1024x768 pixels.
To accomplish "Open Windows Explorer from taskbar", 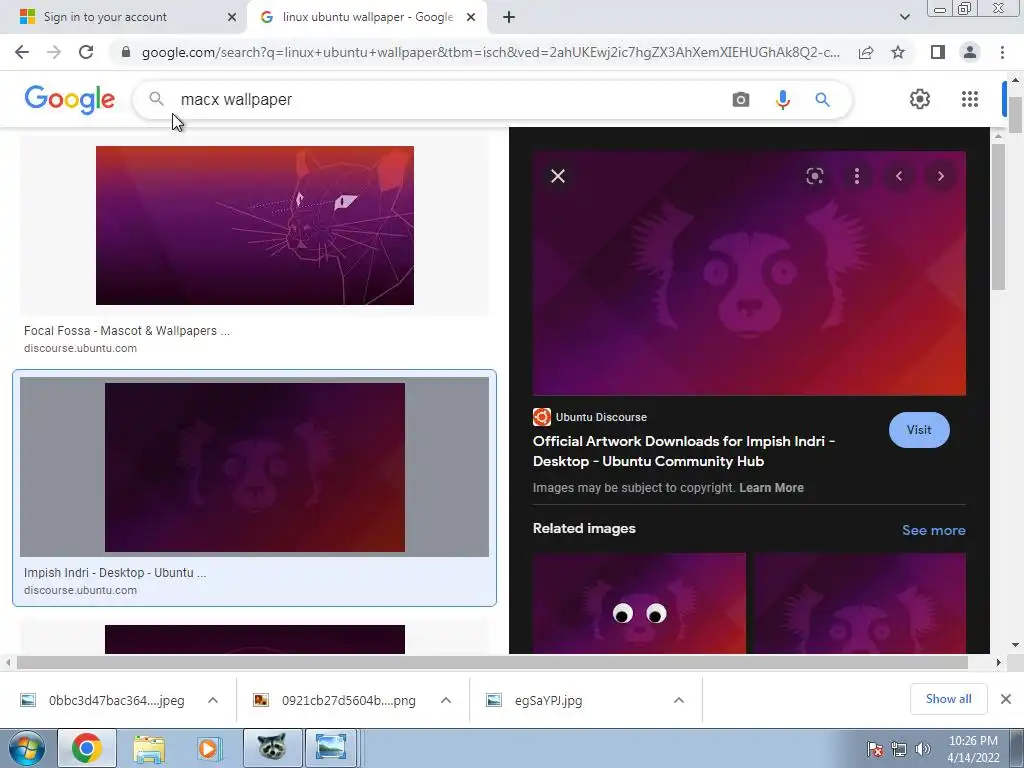I will click(149, 748).
